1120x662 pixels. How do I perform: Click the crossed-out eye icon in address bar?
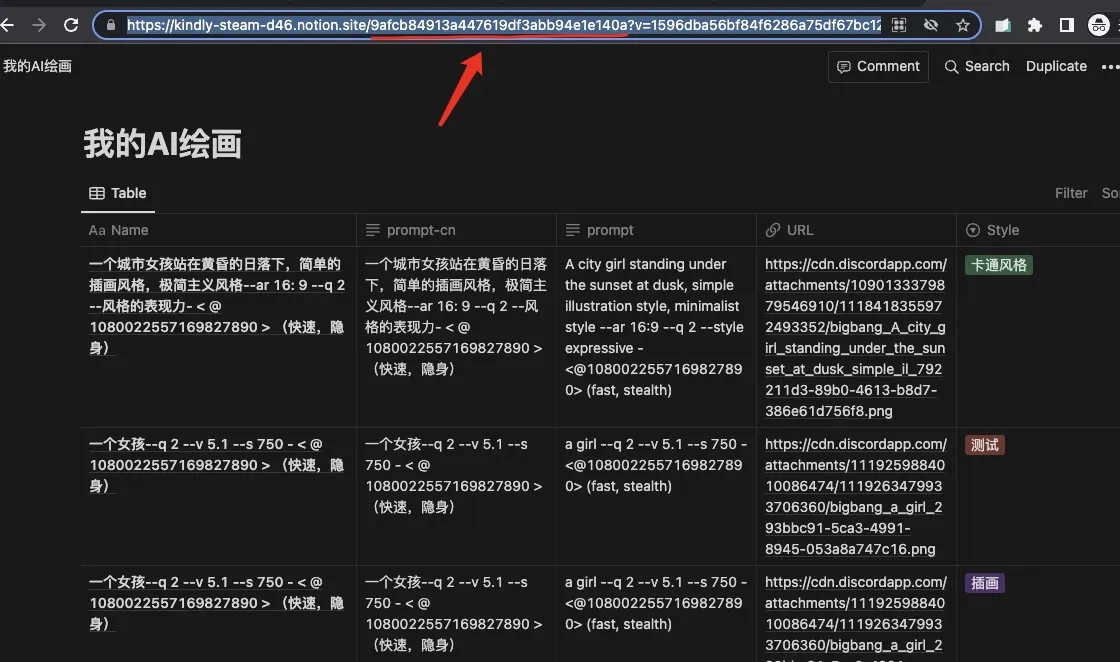(931, 25)
